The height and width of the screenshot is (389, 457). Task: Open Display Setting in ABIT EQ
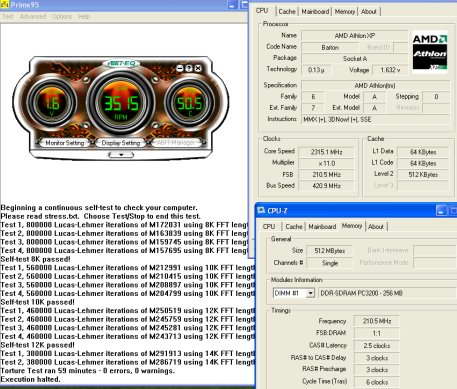[x=121, y=143]
